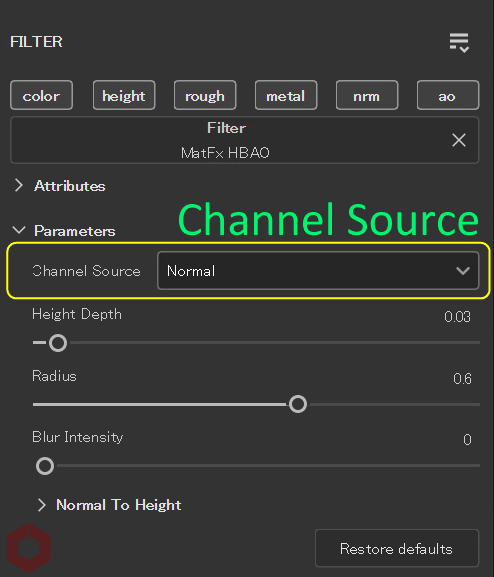Click the red hexagon logo icon
494x577 pixels.
[29, 548]
